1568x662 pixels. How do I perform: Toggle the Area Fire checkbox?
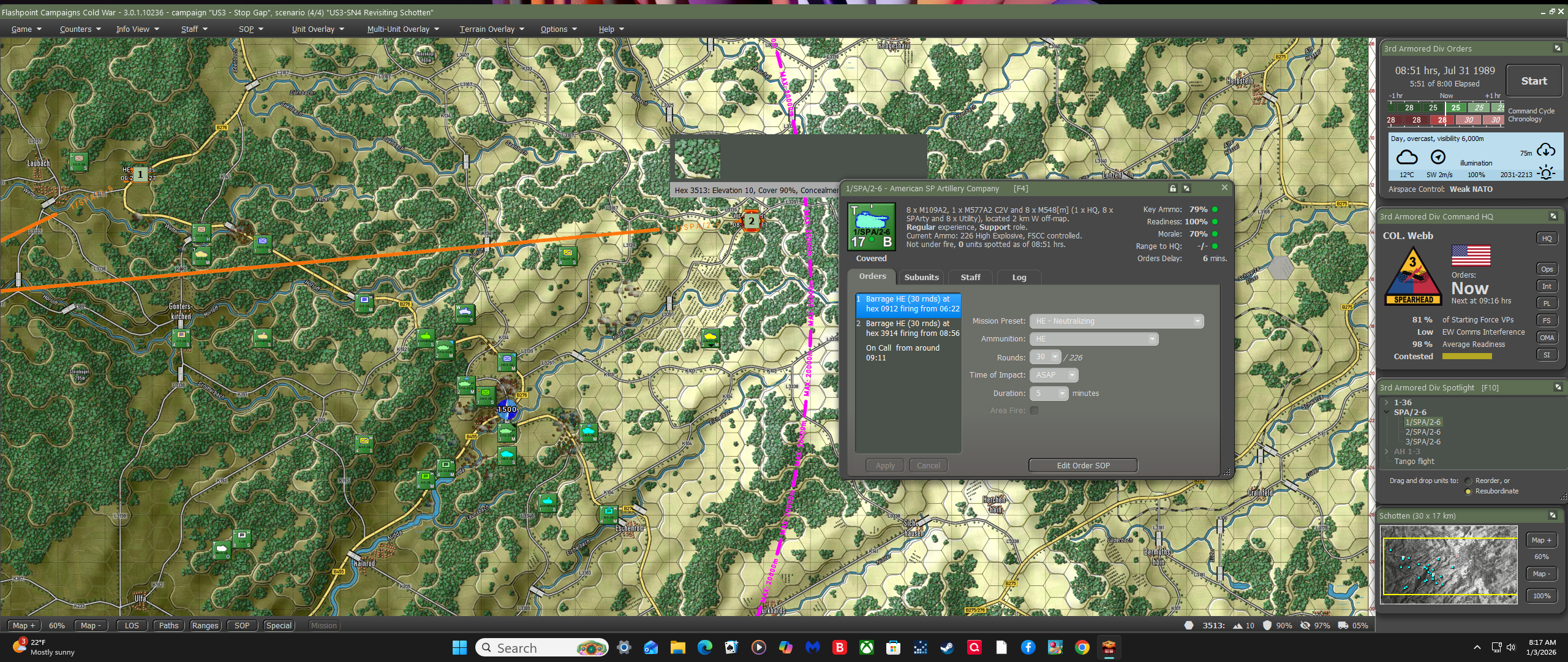click(1035, 411)
